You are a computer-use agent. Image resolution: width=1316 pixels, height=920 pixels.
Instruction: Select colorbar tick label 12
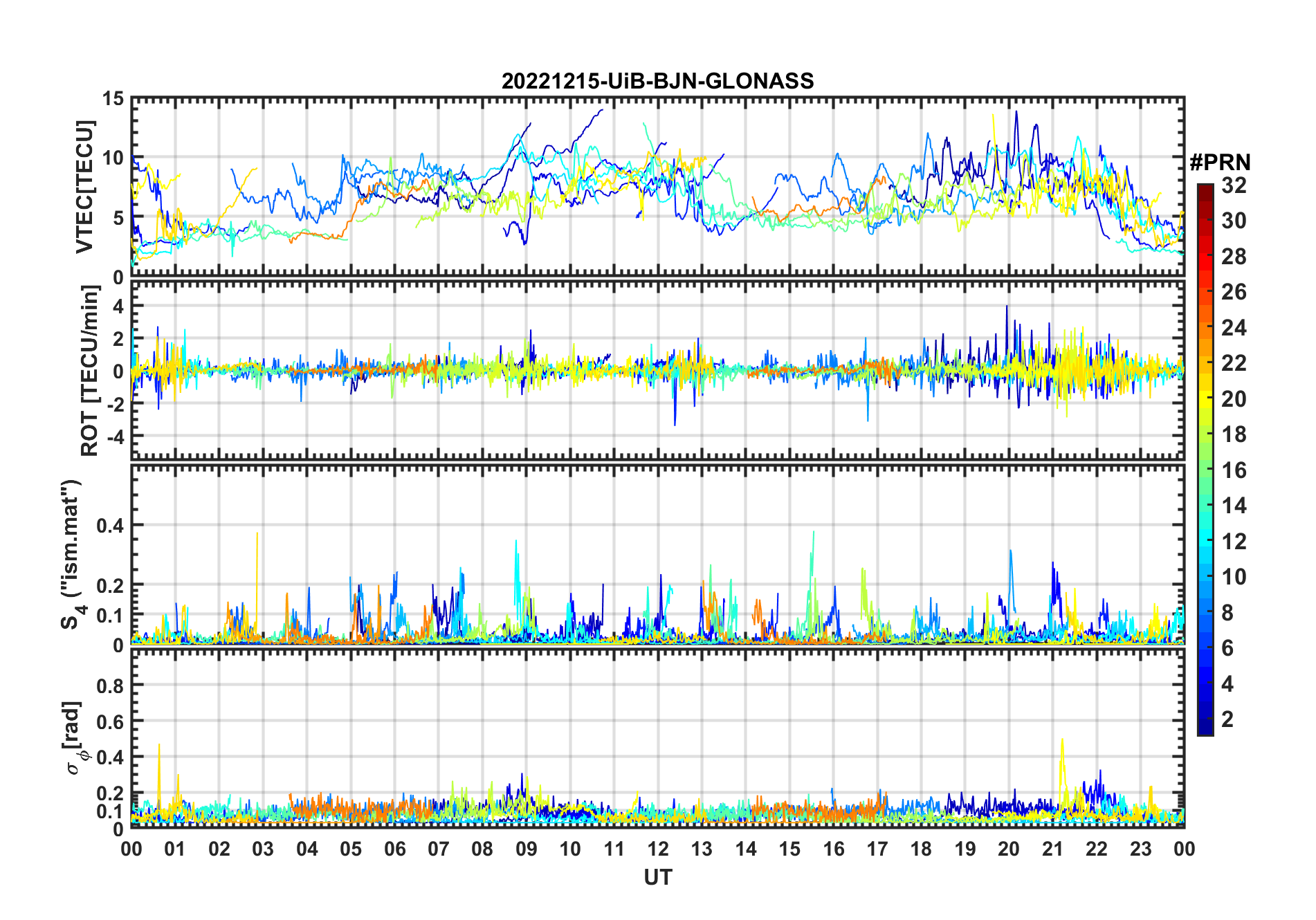pyautogui.click(x=1234, y=541)
